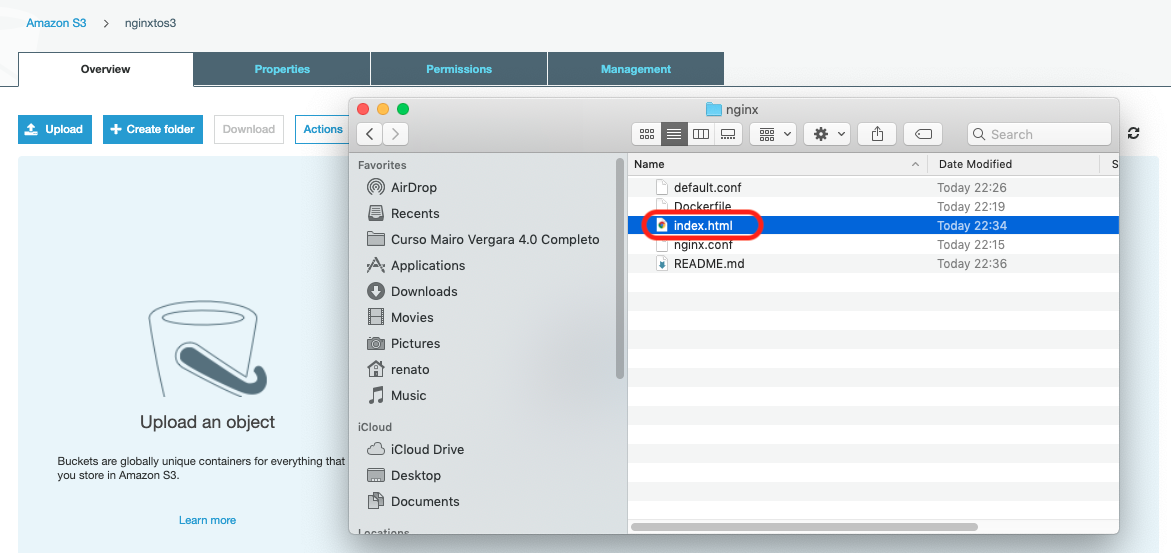Open the group-by arrangement dropdown
Screen dimensions: 1171x553
click(773, 134)
